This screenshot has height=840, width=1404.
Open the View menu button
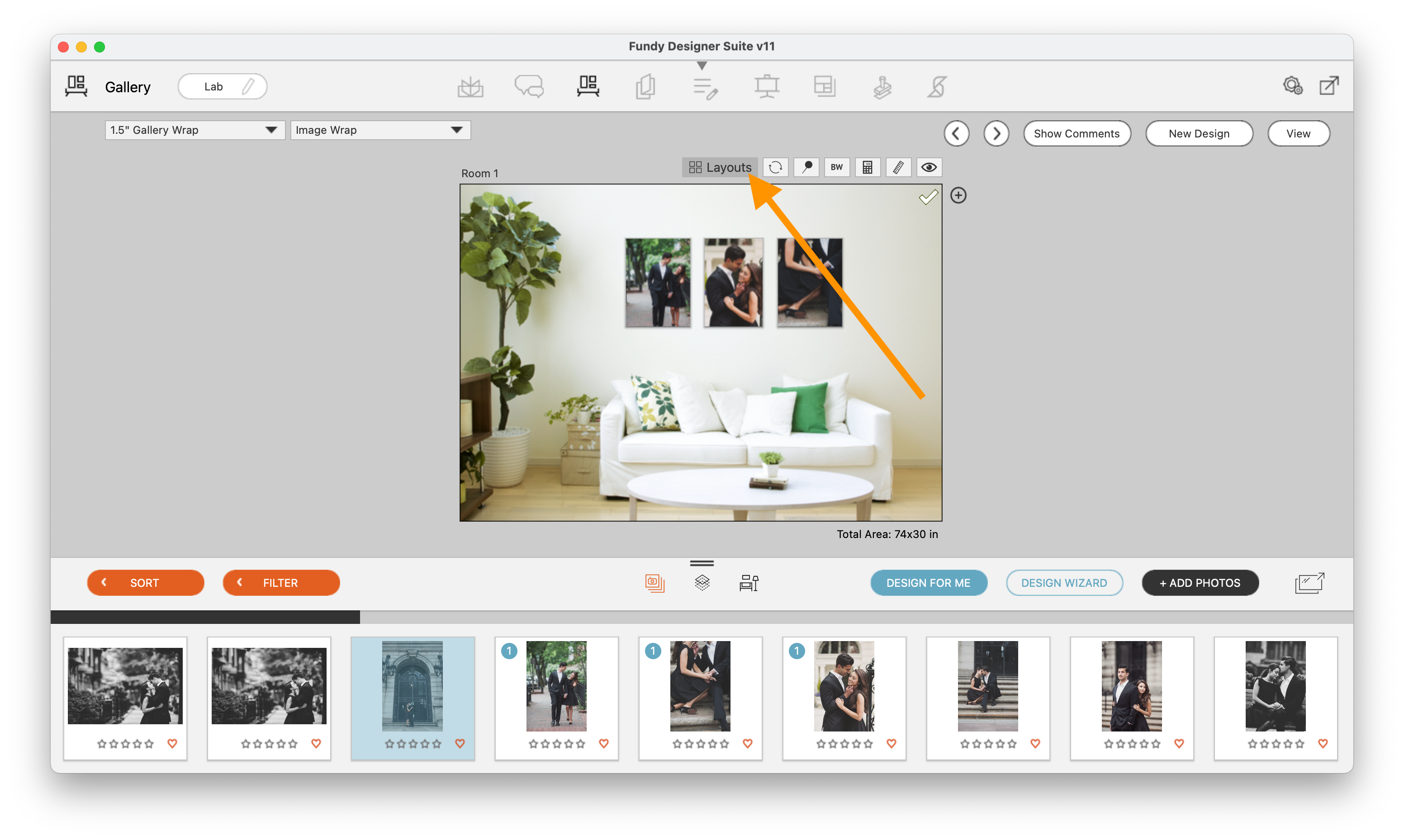click(x=1298, y=133)
